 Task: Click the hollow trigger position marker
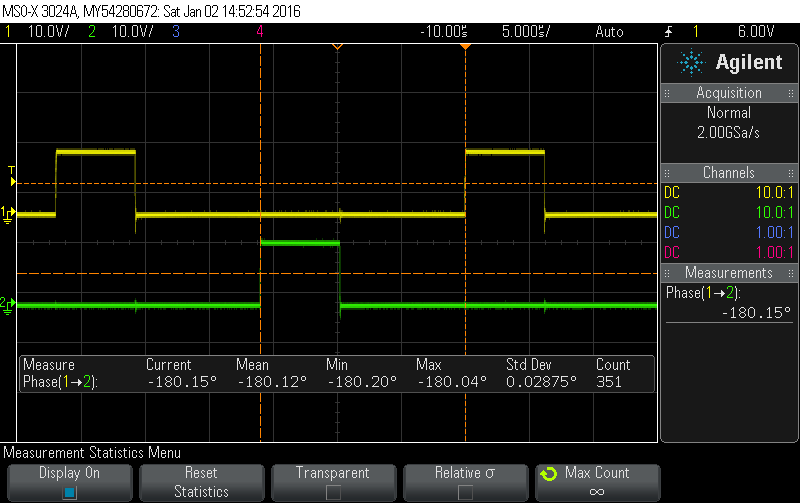click(337, 46)
